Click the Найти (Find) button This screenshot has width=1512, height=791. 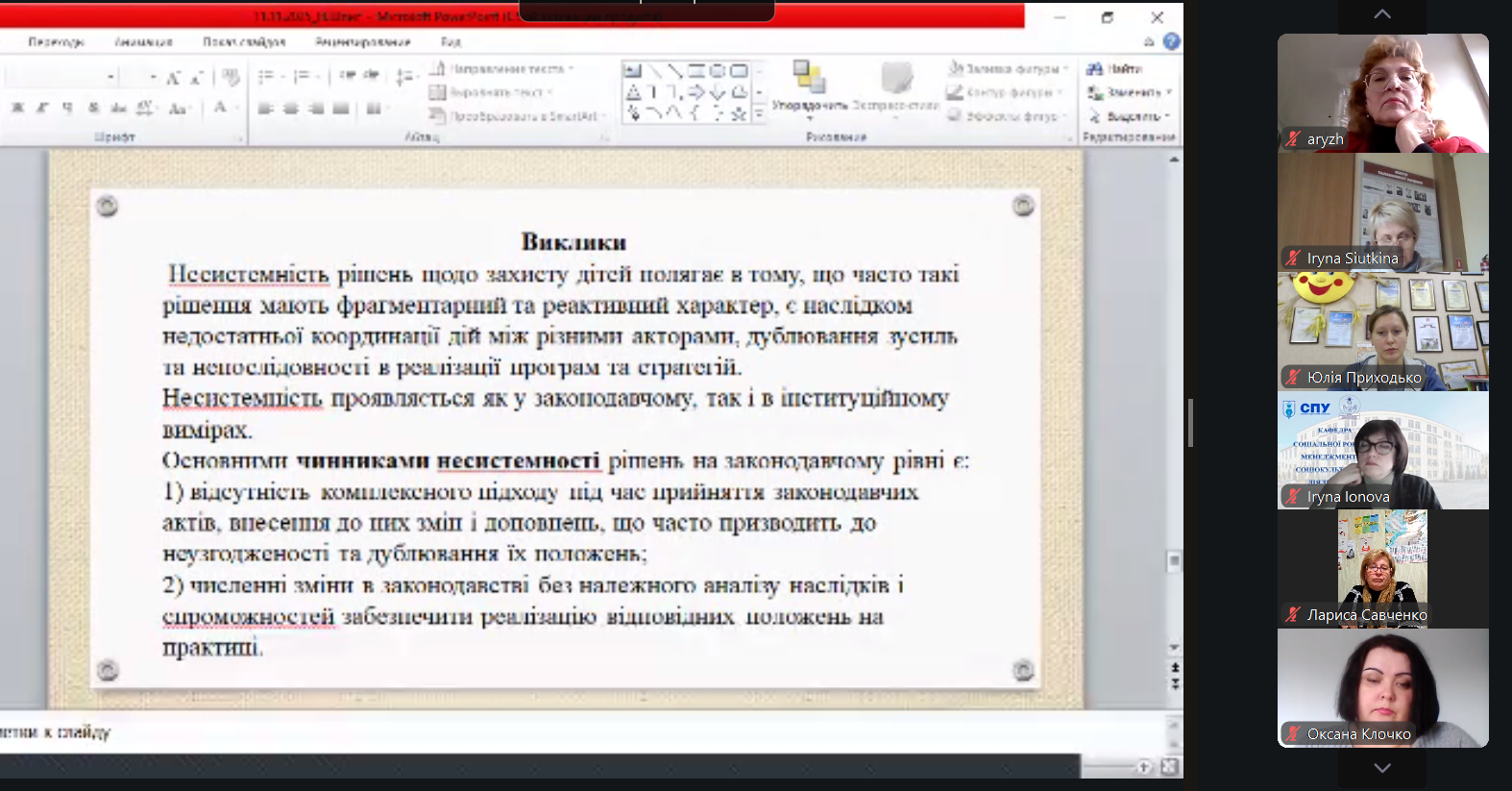tap(1114, 69)
